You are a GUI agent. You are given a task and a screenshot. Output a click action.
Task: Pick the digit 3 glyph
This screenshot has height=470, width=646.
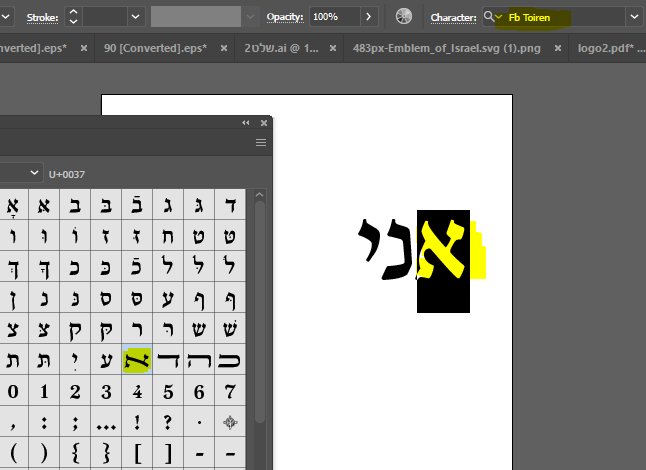pyautogui.click(x=106, y=391)
